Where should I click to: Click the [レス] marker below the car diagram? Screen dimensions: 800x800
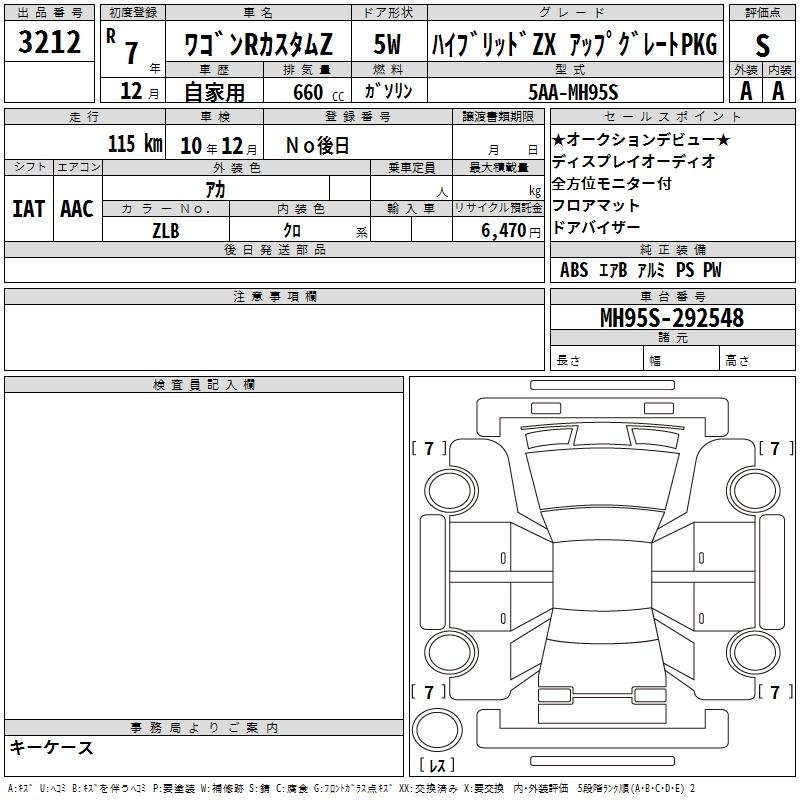click(x=438, y=766)
